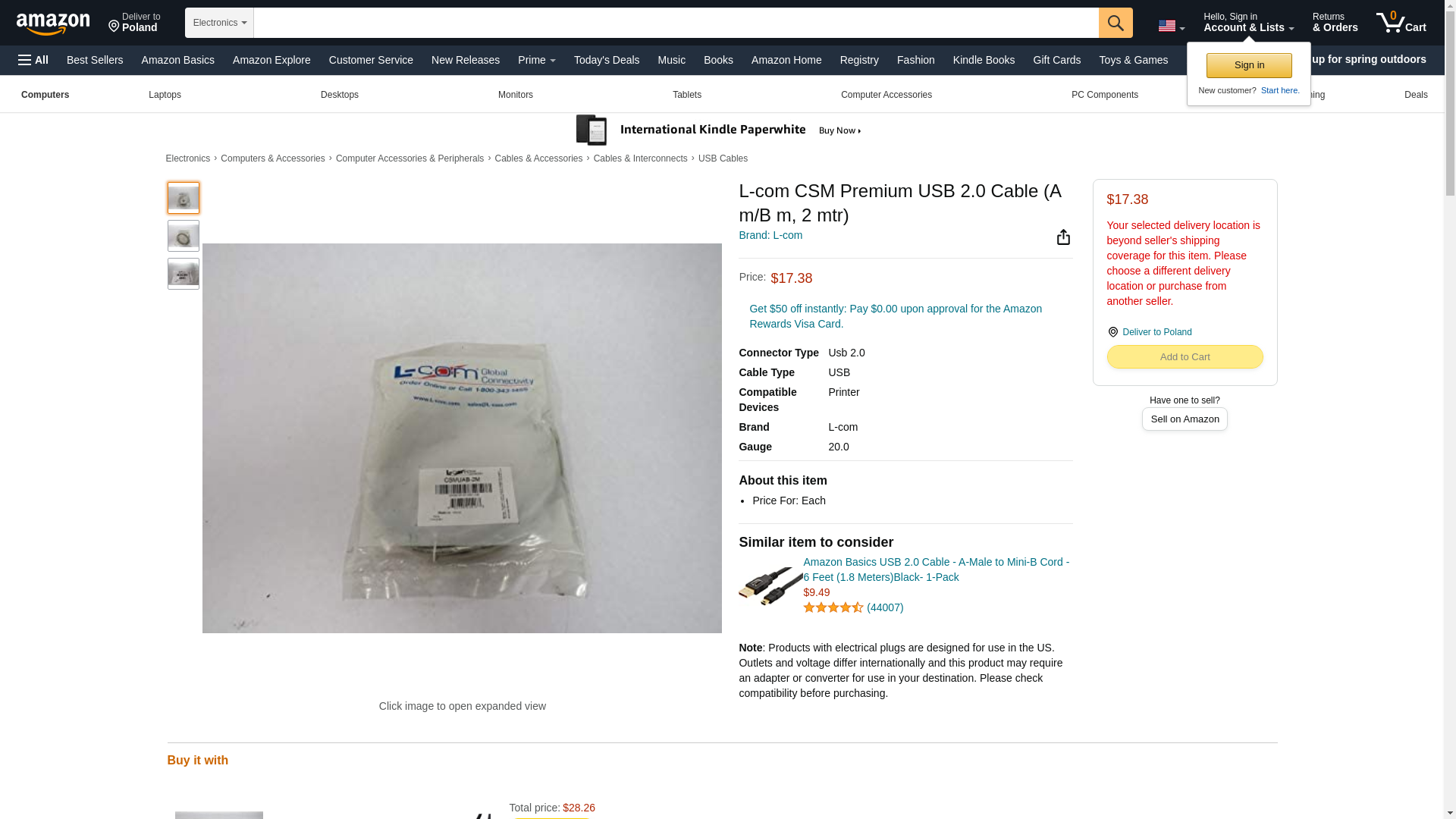
Task: Open the cart icon
Action: (1401, 23)
